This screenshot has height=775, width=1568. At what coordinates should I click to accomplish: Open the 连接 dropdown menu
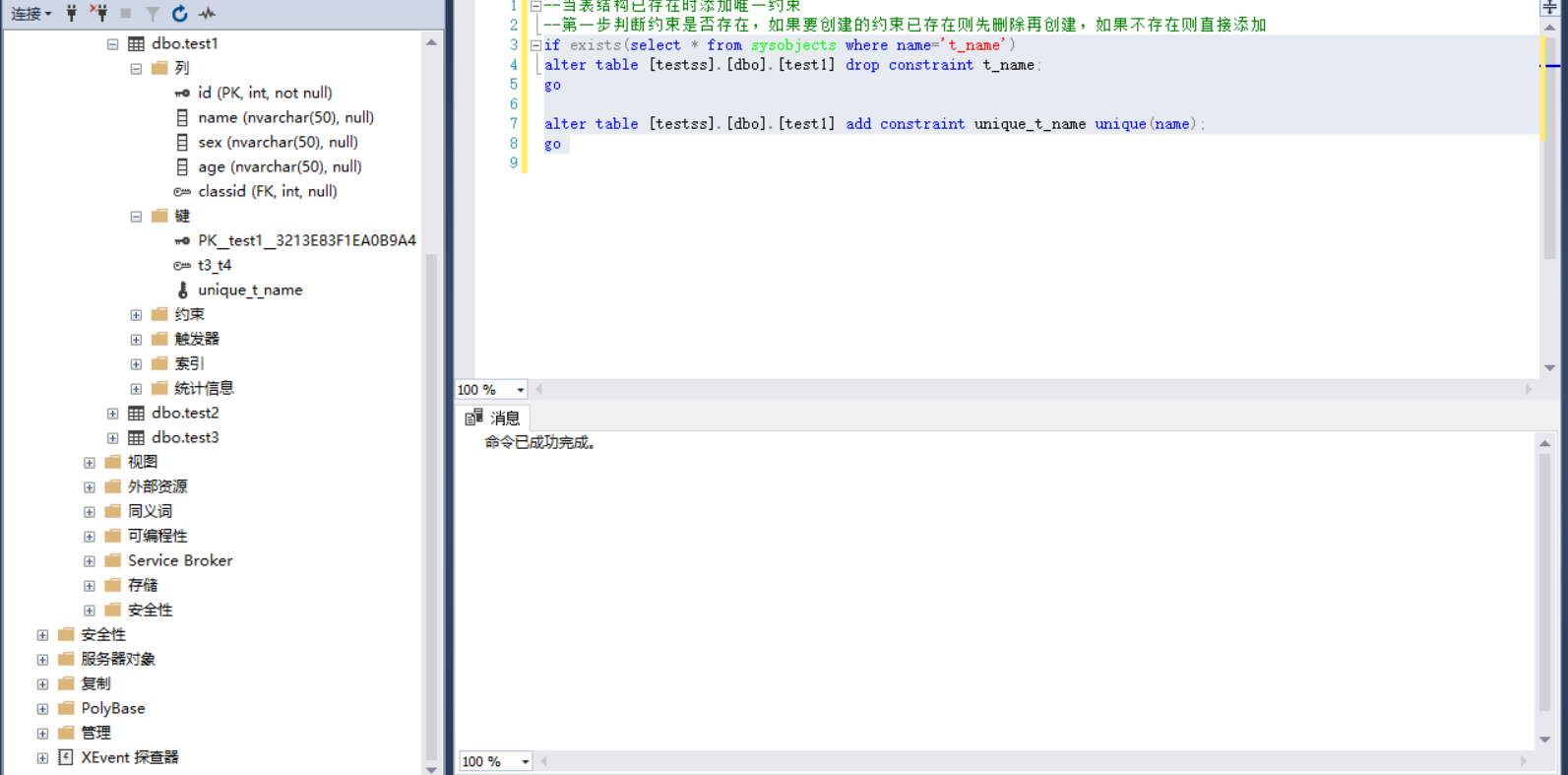click(x=31, y=13)
